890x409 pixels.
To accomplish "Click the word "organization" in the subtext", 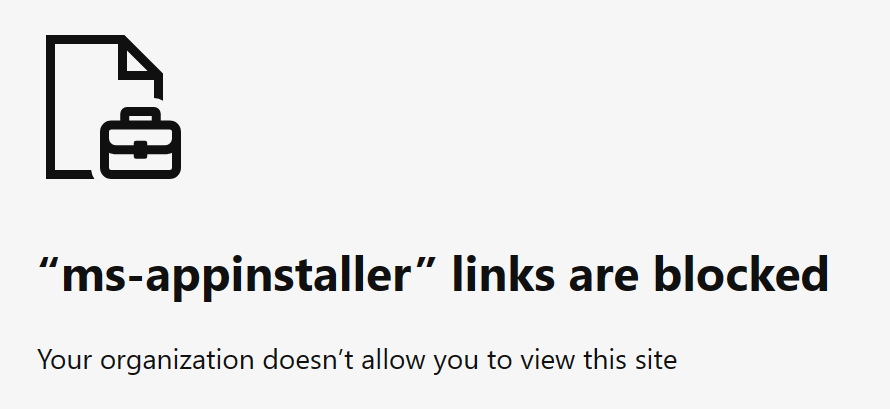I will 177,361.
